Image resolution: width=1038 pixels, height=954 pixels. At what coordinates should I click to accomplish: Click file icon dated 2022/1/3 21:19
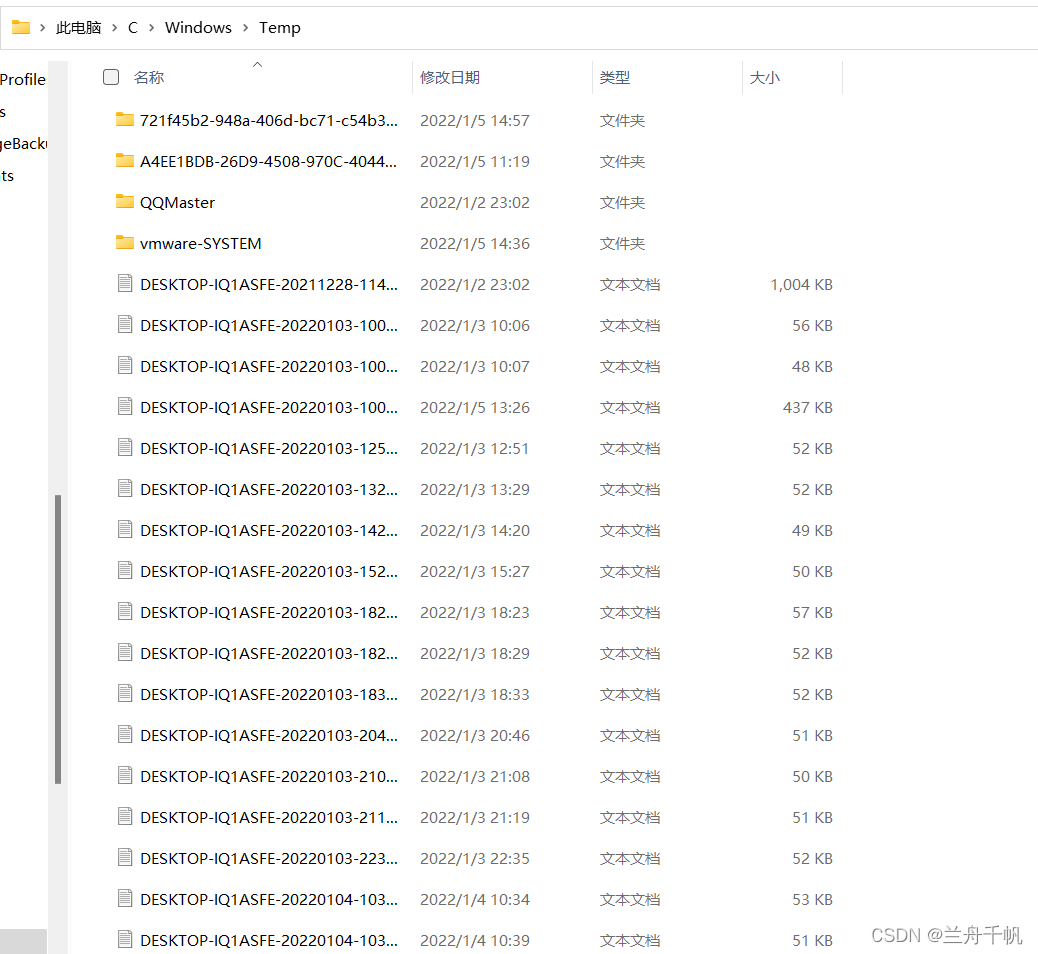pyautogui.click(x=125, y=817)
